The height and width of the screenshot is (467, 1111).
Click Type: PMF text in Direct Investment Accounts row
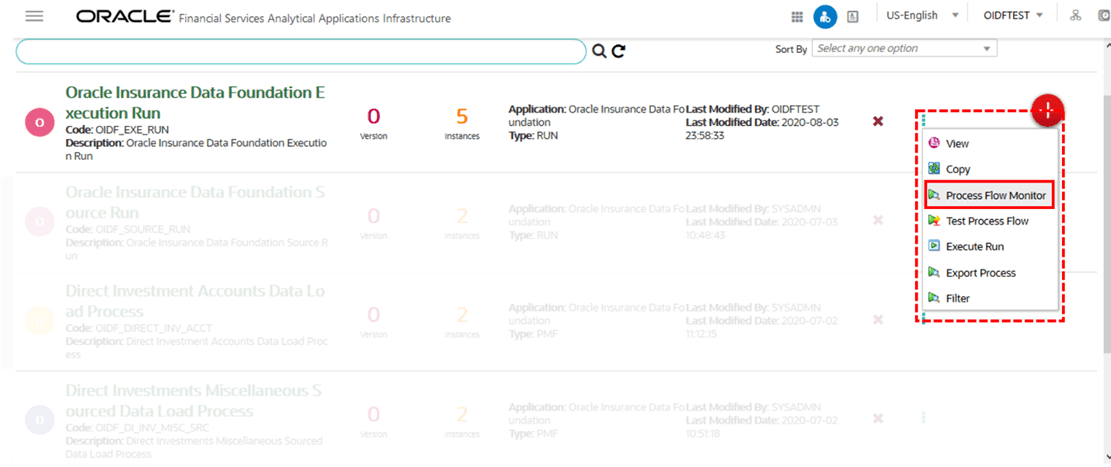pyautogui.click(x=533, y=333)
